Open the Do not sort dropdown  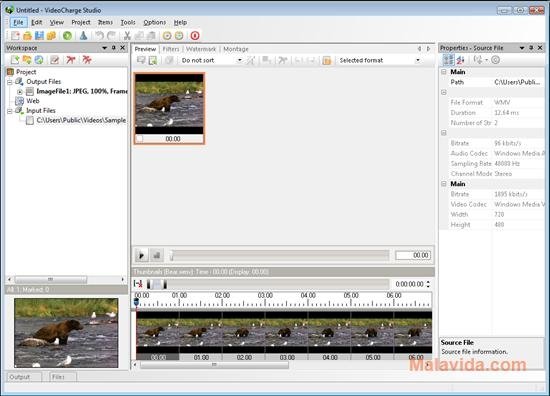click(240, 60)
